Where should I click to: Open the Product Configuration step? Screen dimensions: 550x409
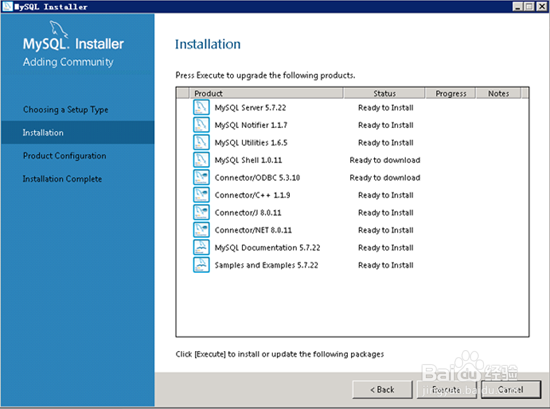pyautogui.click(x=65, y=156)
